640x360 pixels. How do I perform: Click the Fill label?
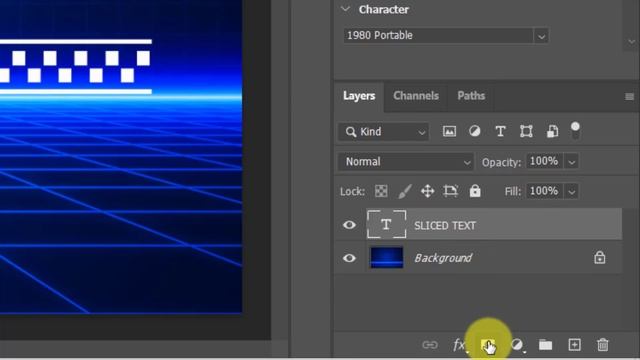click(x=513, y=191)
